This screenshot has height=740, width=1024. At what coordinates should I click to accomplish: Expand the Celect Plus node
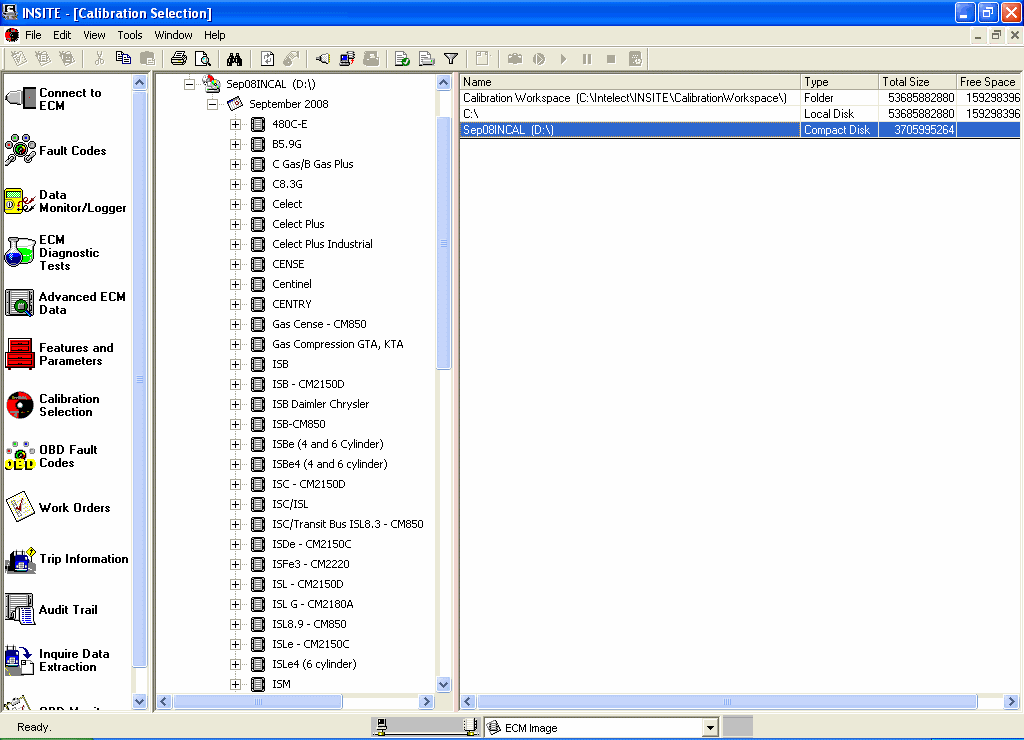coord(235,224)
